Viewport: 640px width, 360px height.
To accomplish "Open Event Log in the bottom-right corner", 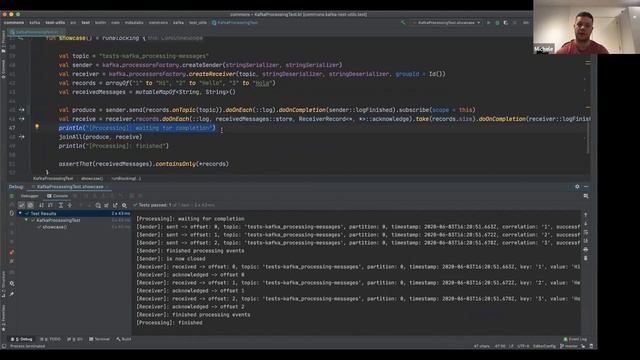I will pos(575,339).
